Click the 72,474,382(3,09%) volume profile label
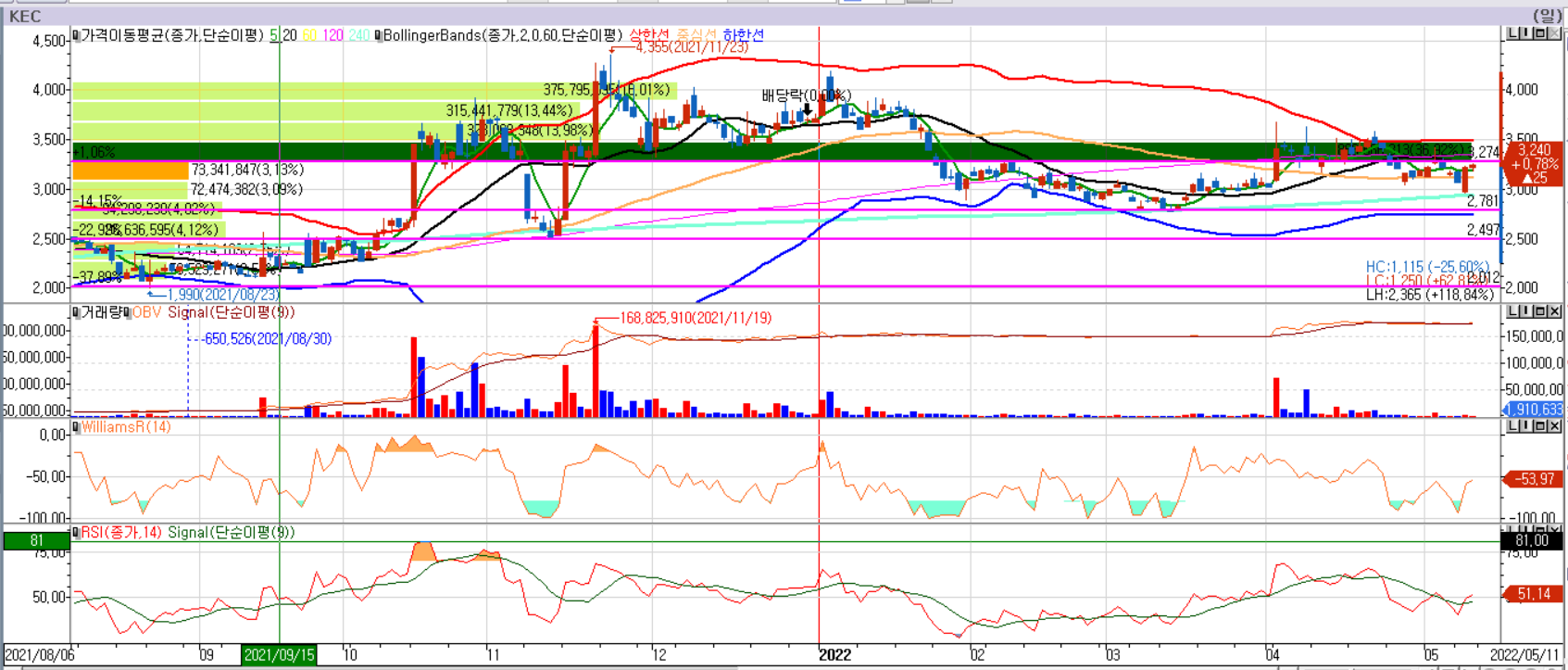 pyautogui.click(x=246, y=189)
